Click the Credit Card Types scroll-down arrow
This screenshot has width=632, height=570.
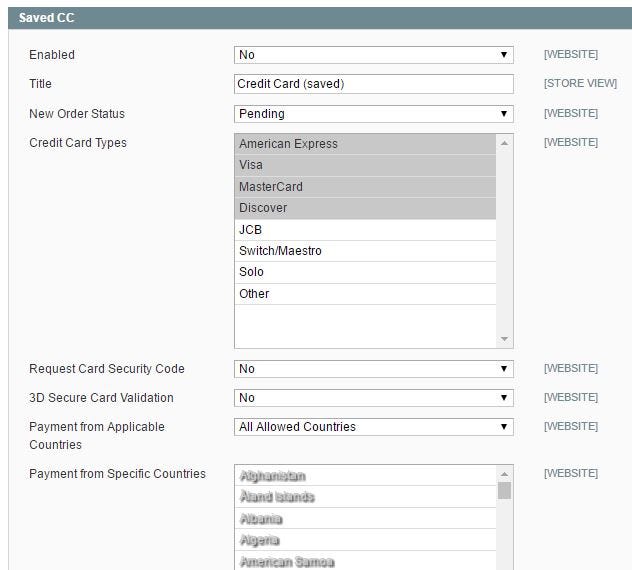pos(504,339)
